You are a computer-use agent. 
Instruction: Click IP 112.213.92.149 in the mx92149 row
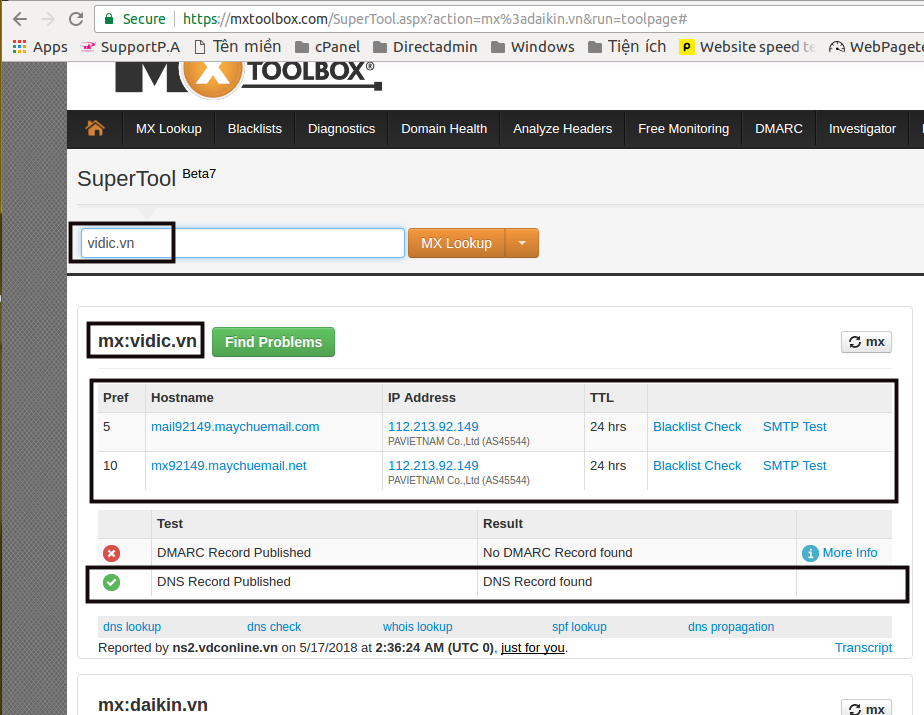pos(433,466)
